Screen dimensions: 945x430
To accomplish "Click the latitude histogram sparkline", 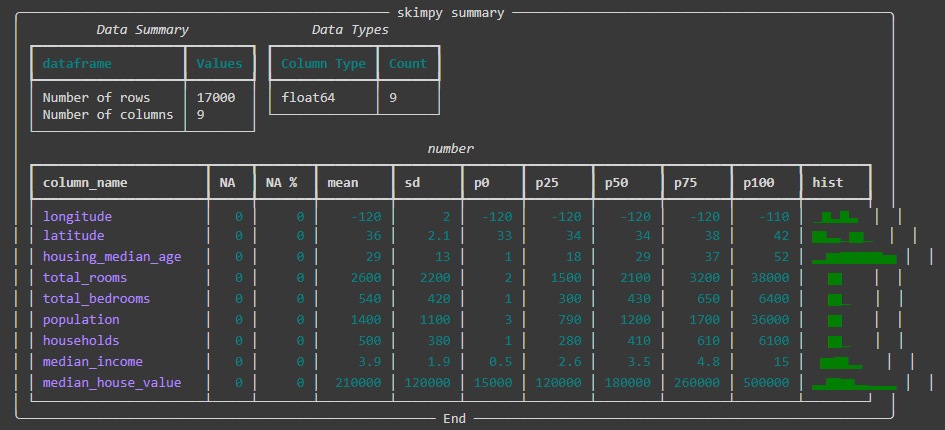I will point(843,236).
